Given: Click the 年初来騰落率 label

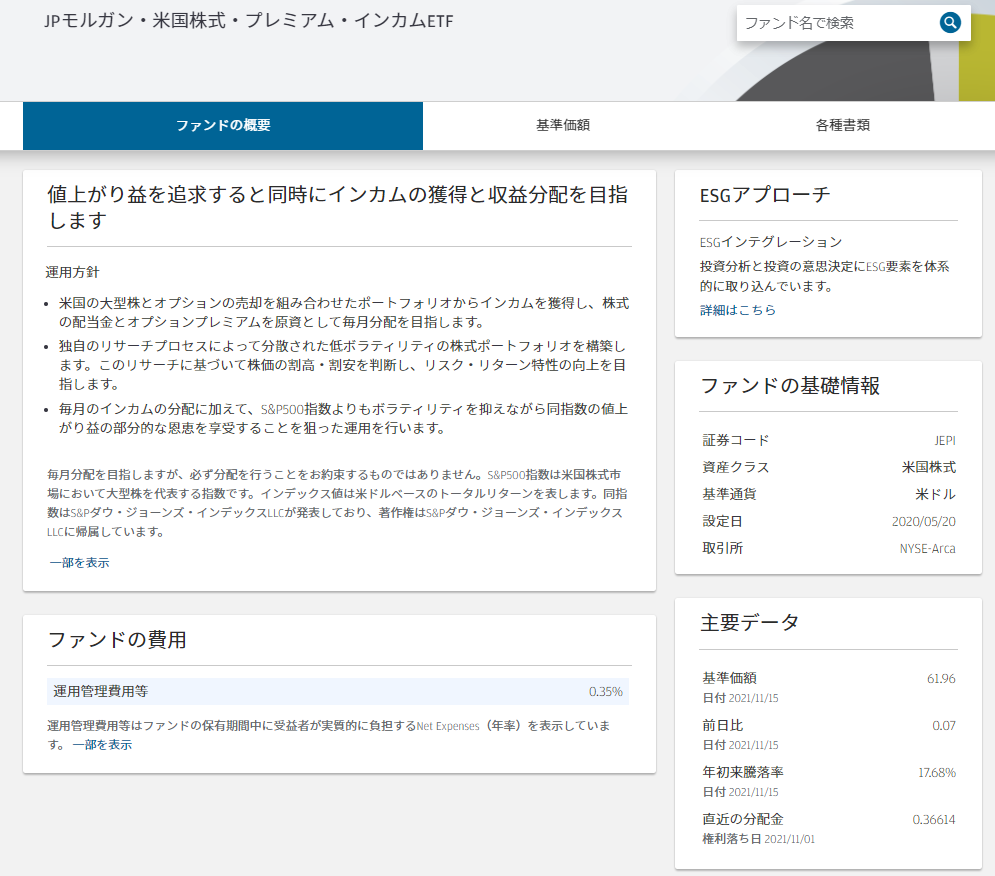Looking at the screenshot, I should (x=742, y=773).
